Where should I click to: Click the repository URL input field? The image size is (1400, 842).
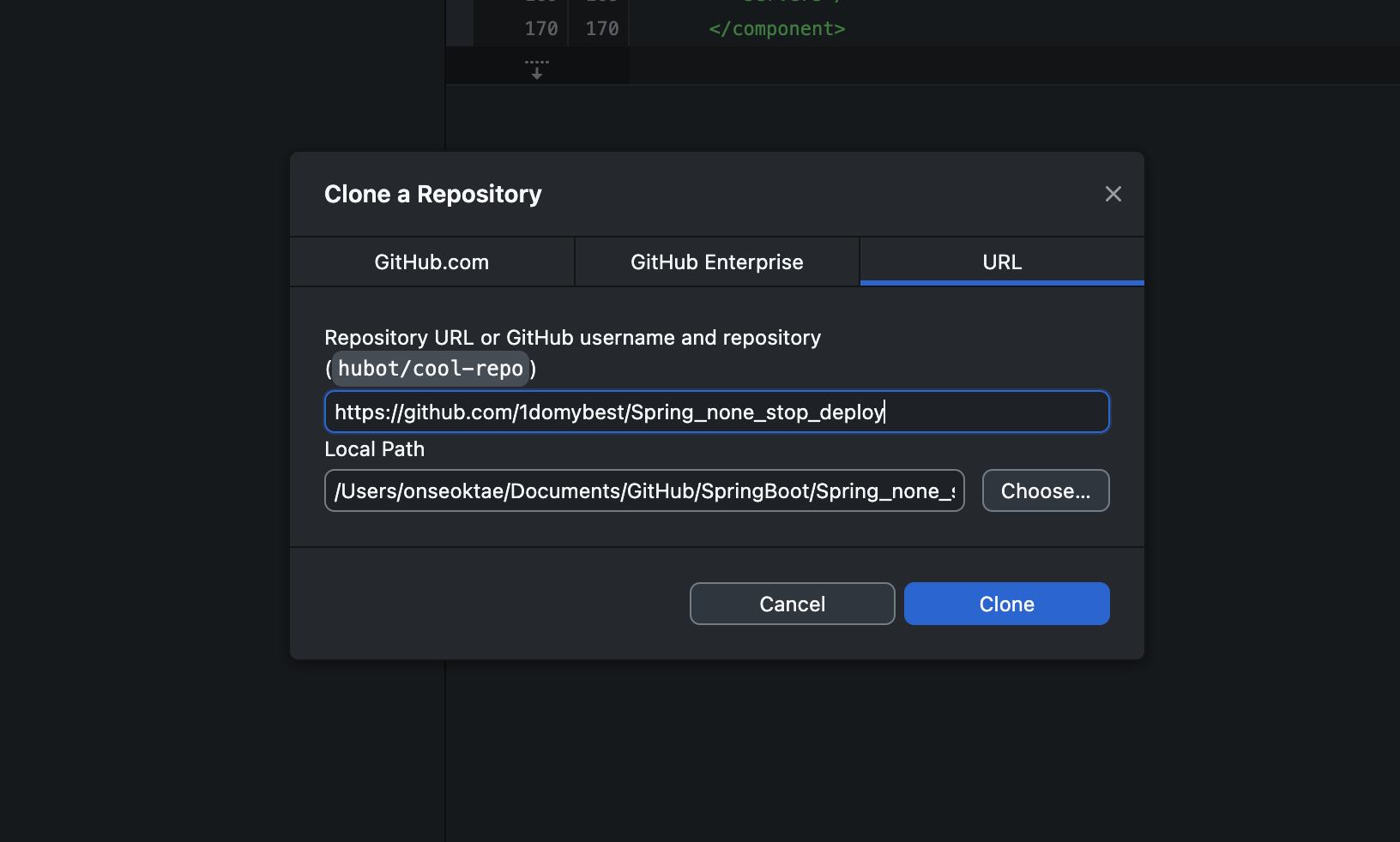point(717,412)
